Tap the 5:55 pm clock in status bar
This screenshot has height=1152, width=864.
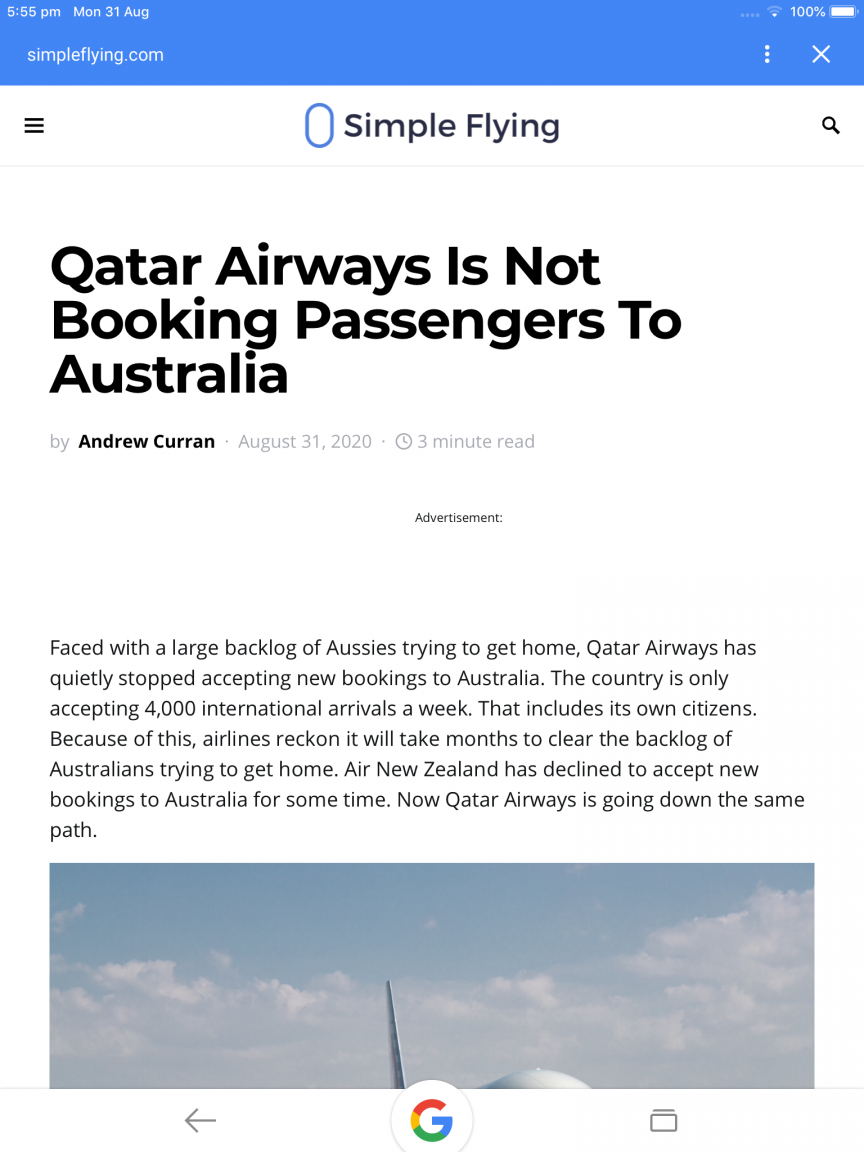[34, 12]
